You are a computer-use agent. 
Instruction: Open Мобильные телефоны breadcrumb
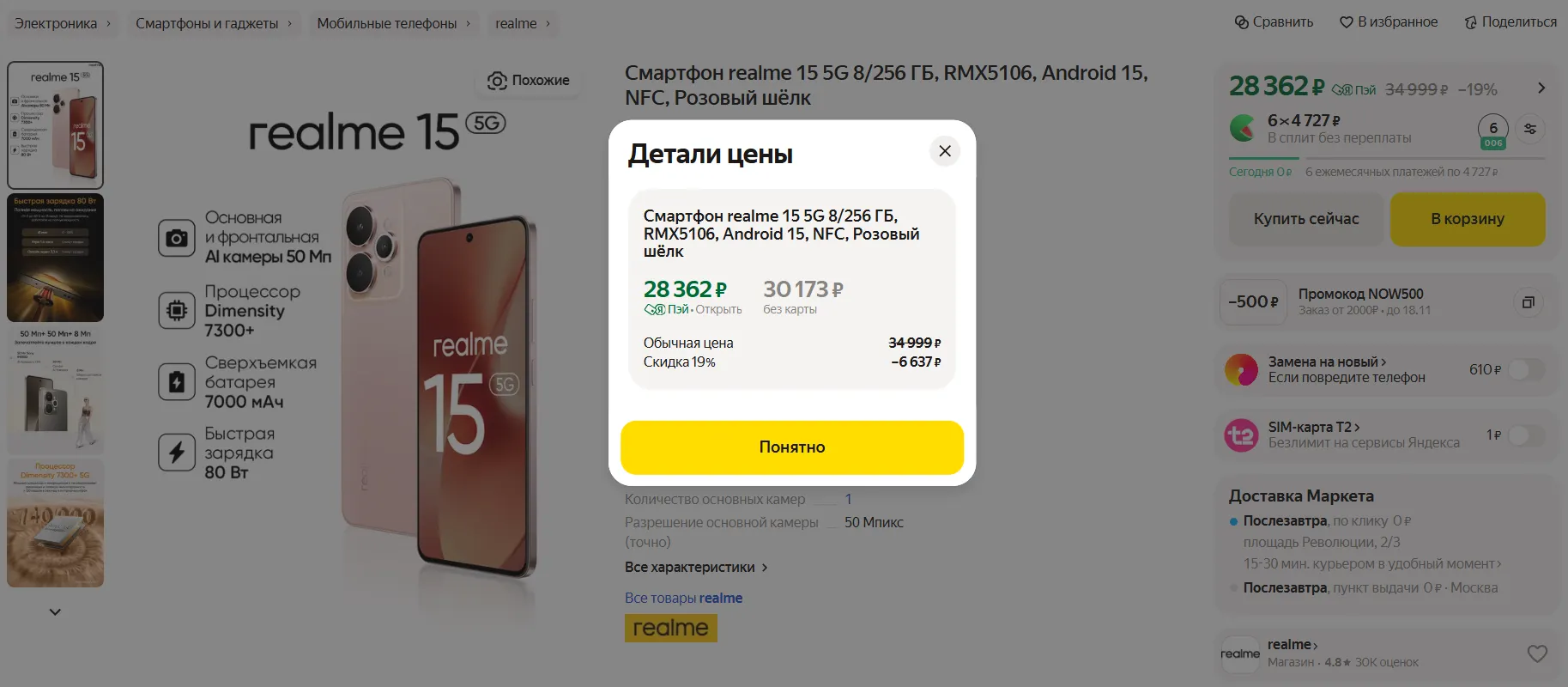tap(387, 23)
